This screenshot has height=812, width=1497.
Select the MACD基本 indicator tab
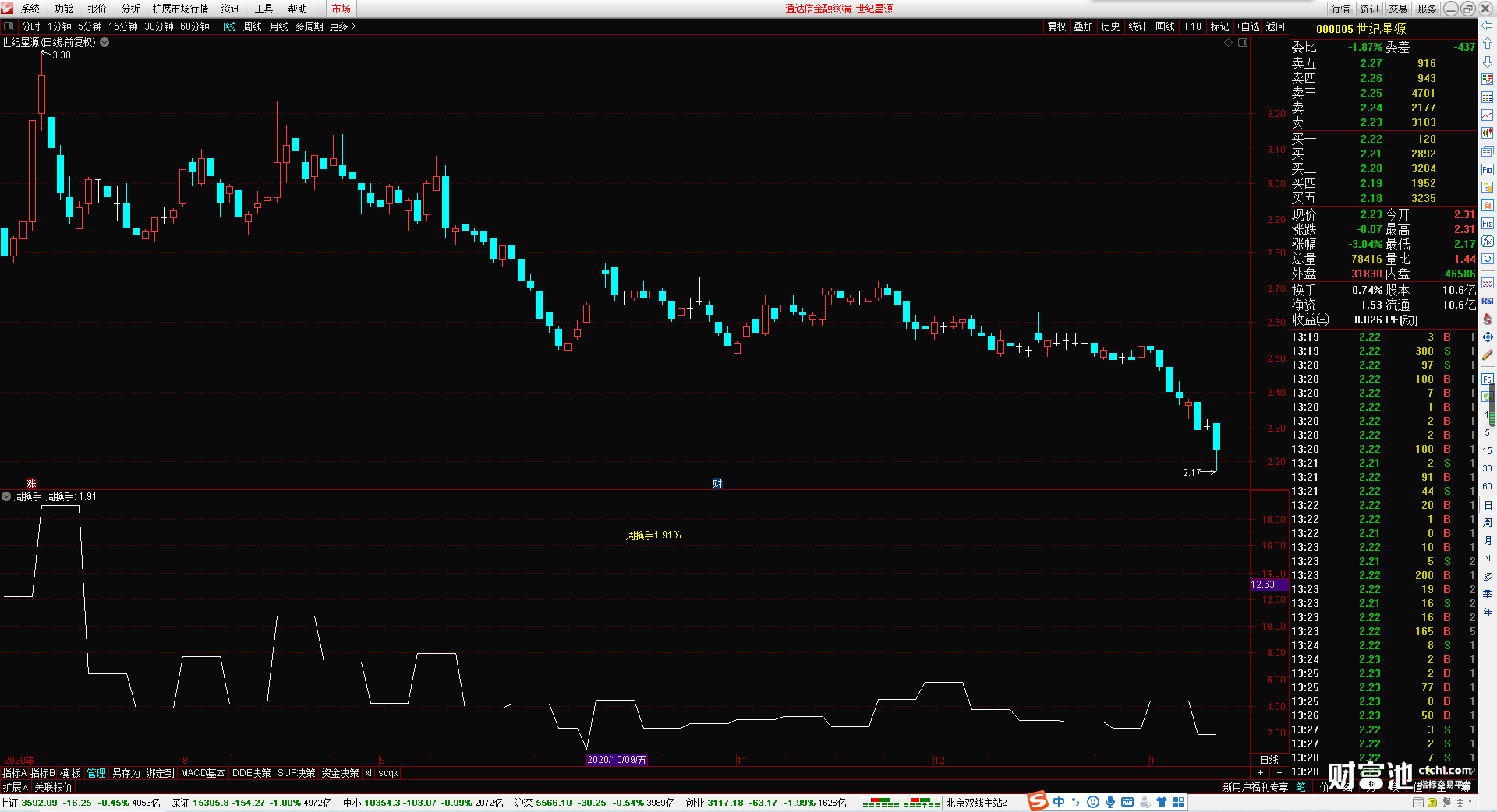click(203, 773)
